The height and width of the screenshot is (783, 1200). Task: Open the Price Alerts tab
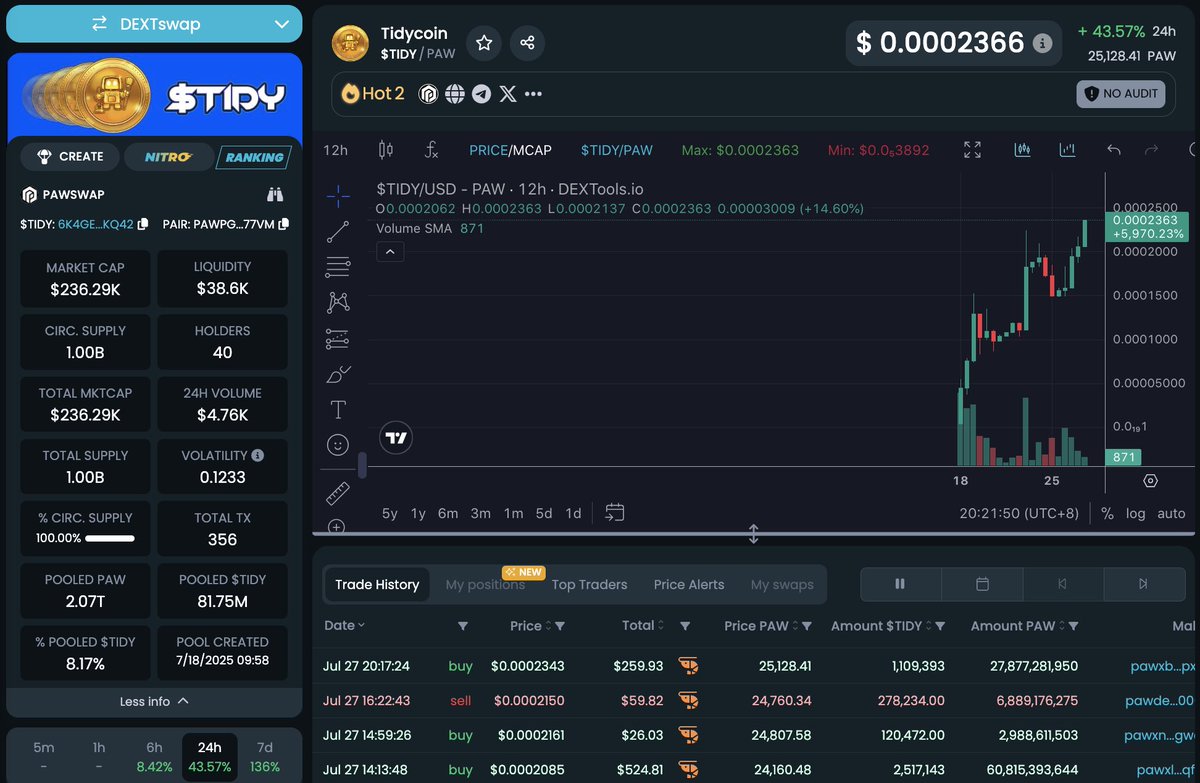pos(689,584)
